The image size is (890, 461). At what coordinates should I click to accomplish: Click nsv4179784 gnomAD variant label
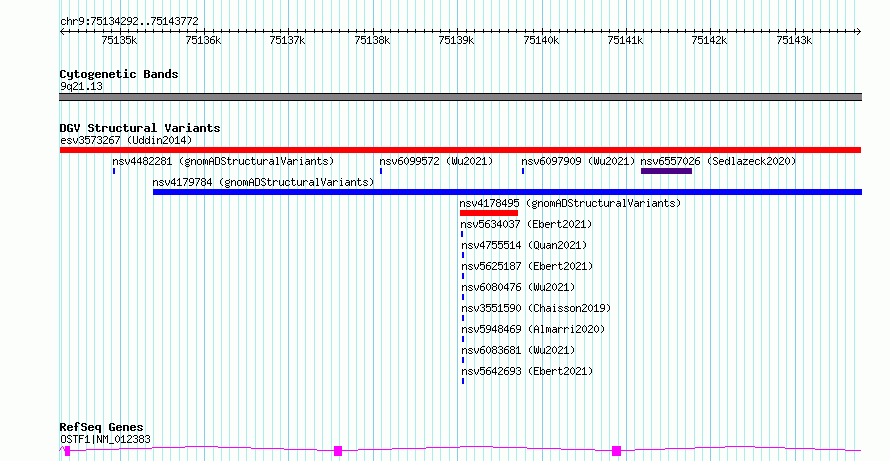point(263,182)
